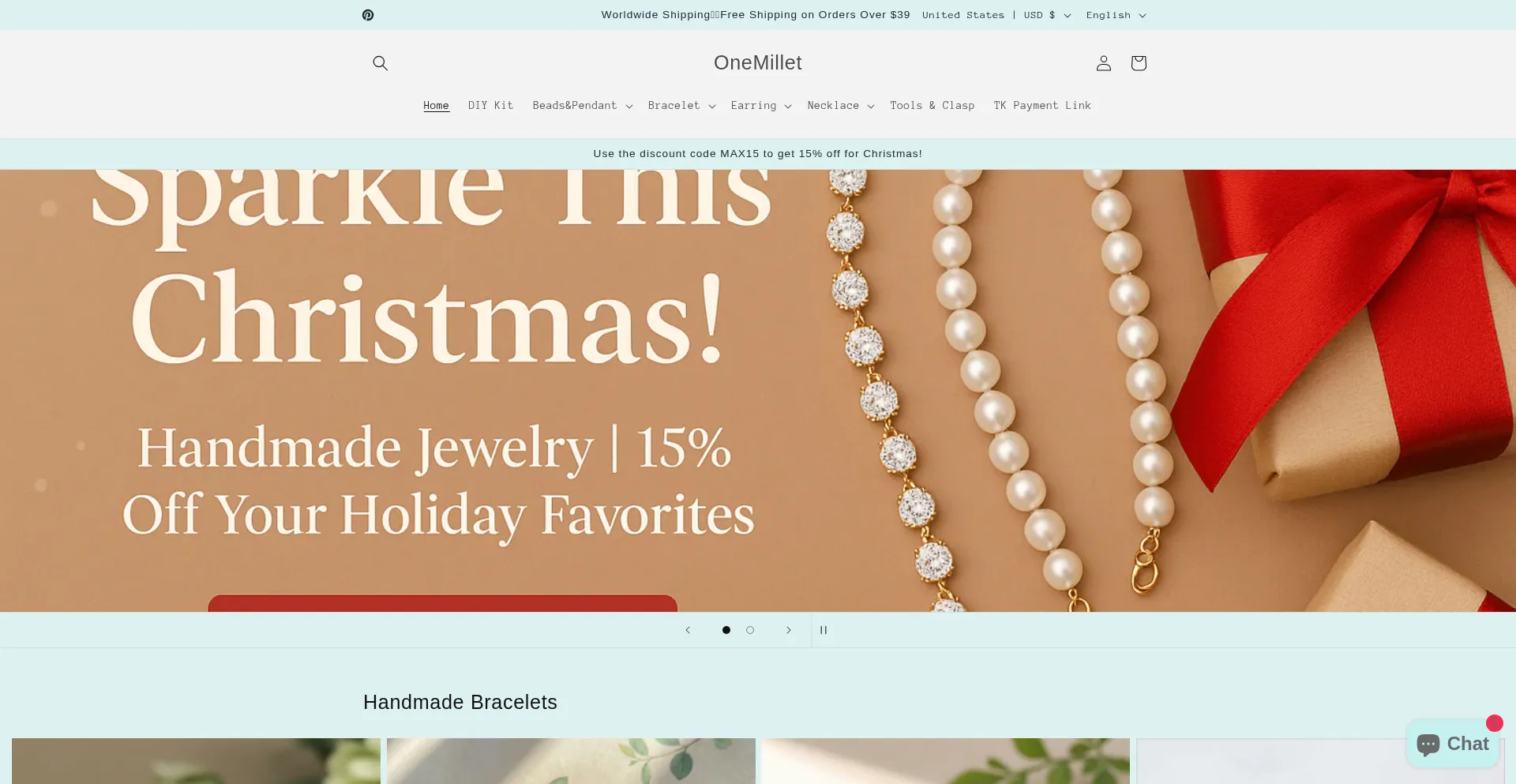Click the Christmas hero banner image
The height and width of the screenshot is (784, 1516).
pos(758,391)
